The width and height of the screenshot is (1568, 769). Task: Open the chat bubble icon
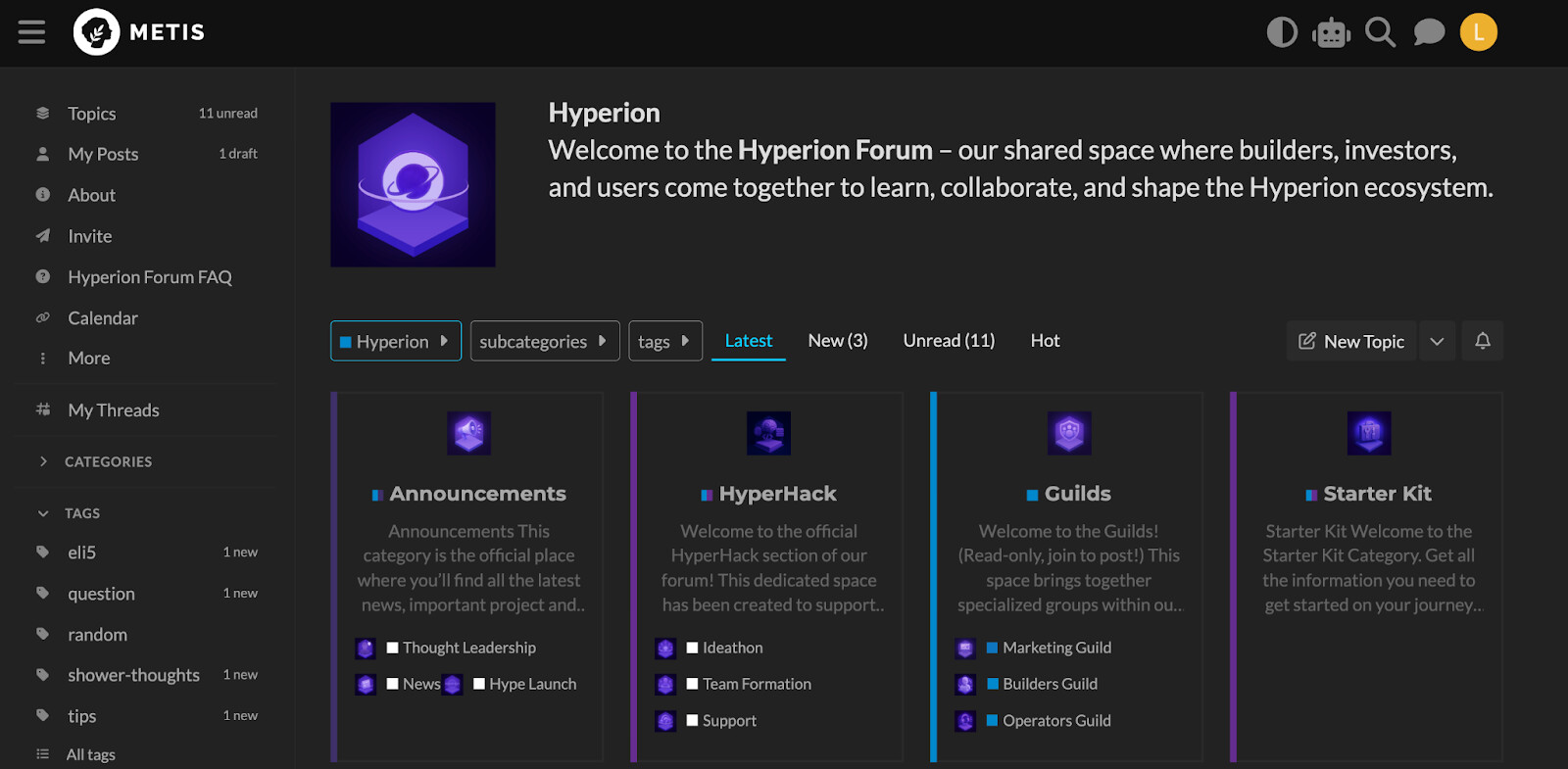coord(1429,32)
